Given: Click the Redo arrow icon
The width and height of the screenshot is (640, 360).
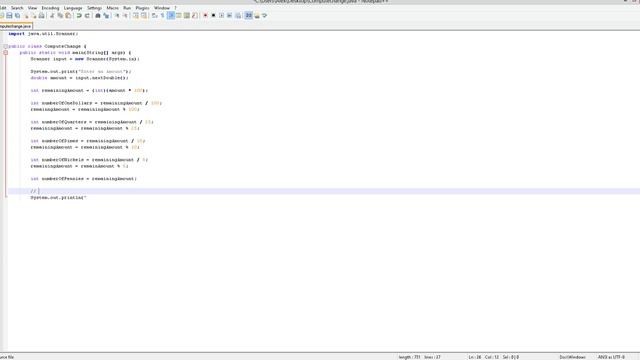Looking at the screenshot, I should [87, 16].
